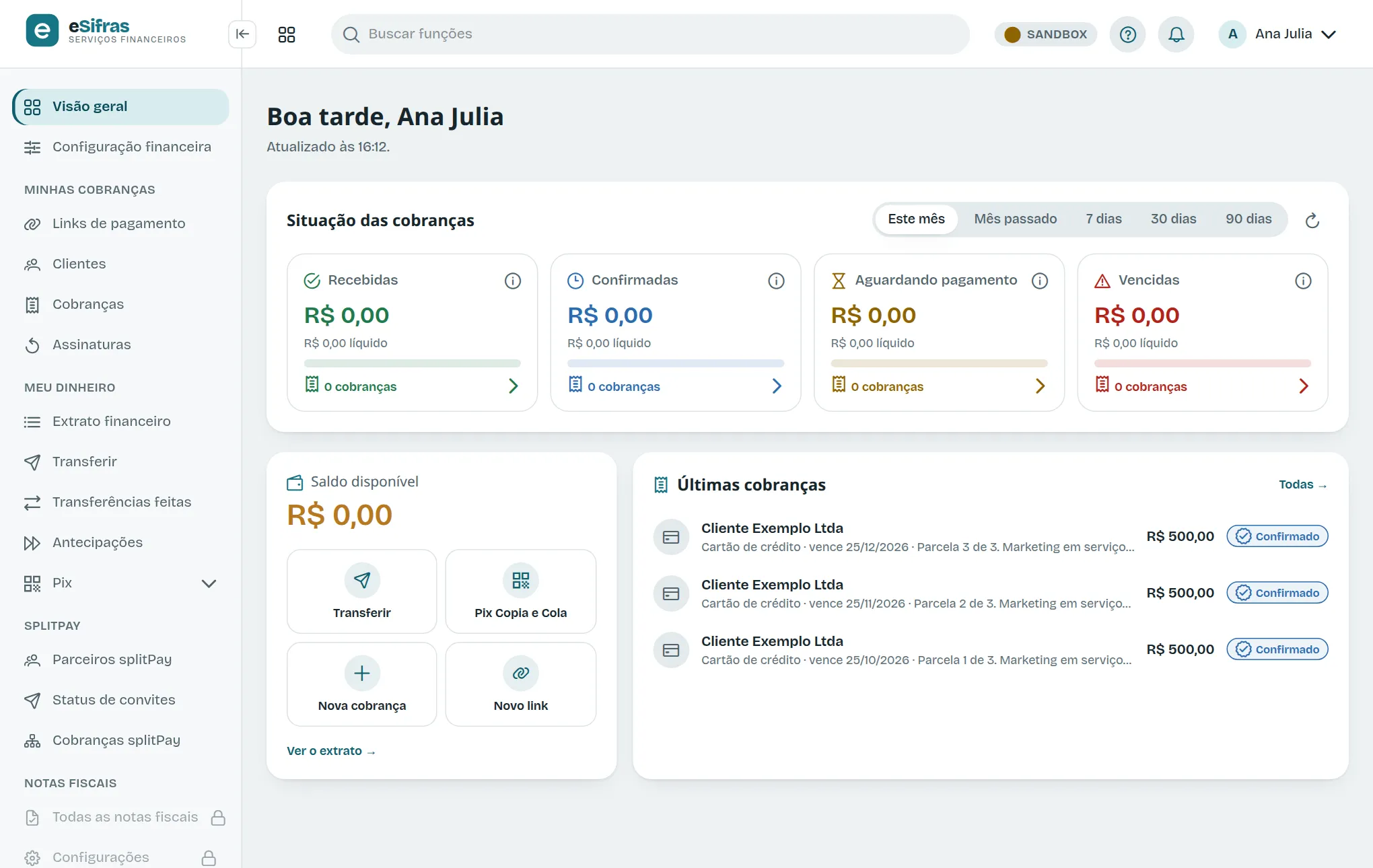Collapse the sidebar with the arrow icon

[x=242, y=34]
